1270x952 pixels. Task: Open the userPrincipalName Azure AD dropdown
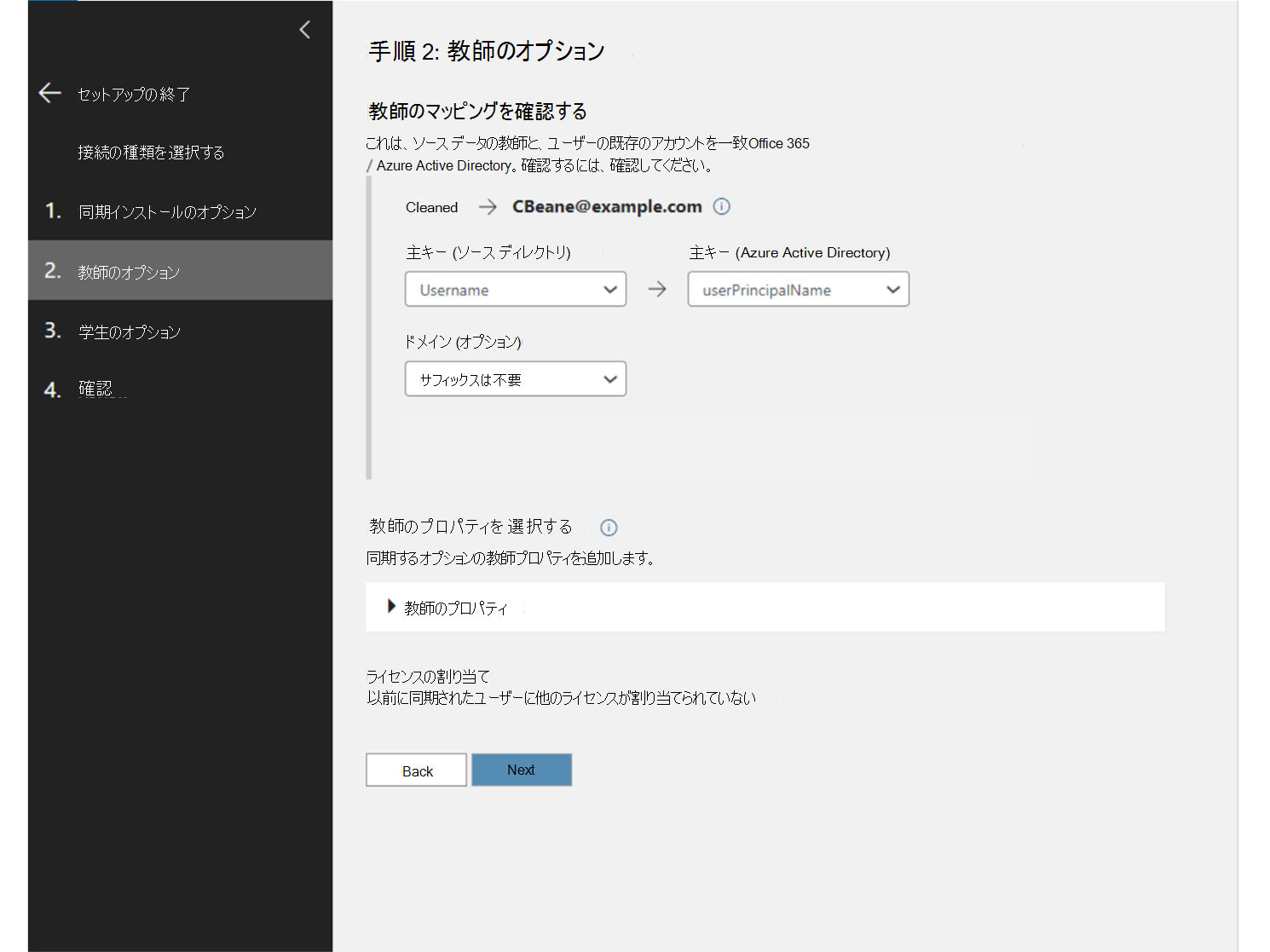point(799,290)
